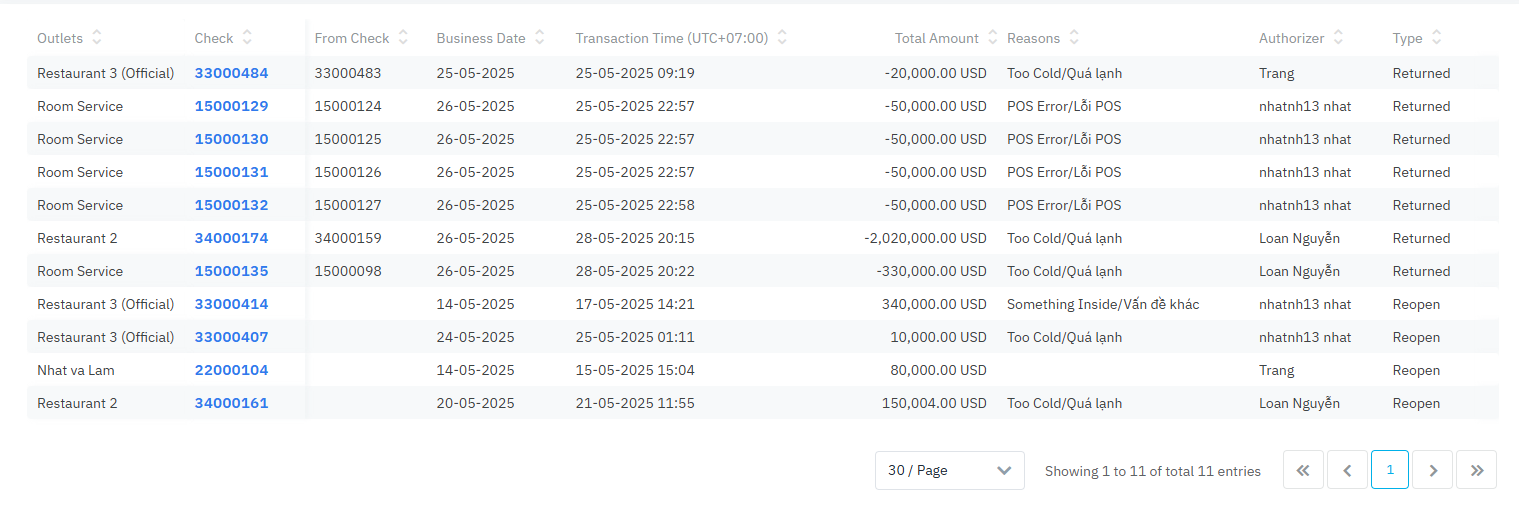Image resolution: width=1519 pixels, height=515 pixels.
Task: Go to the previous page
Action: tap(1347, 470)
